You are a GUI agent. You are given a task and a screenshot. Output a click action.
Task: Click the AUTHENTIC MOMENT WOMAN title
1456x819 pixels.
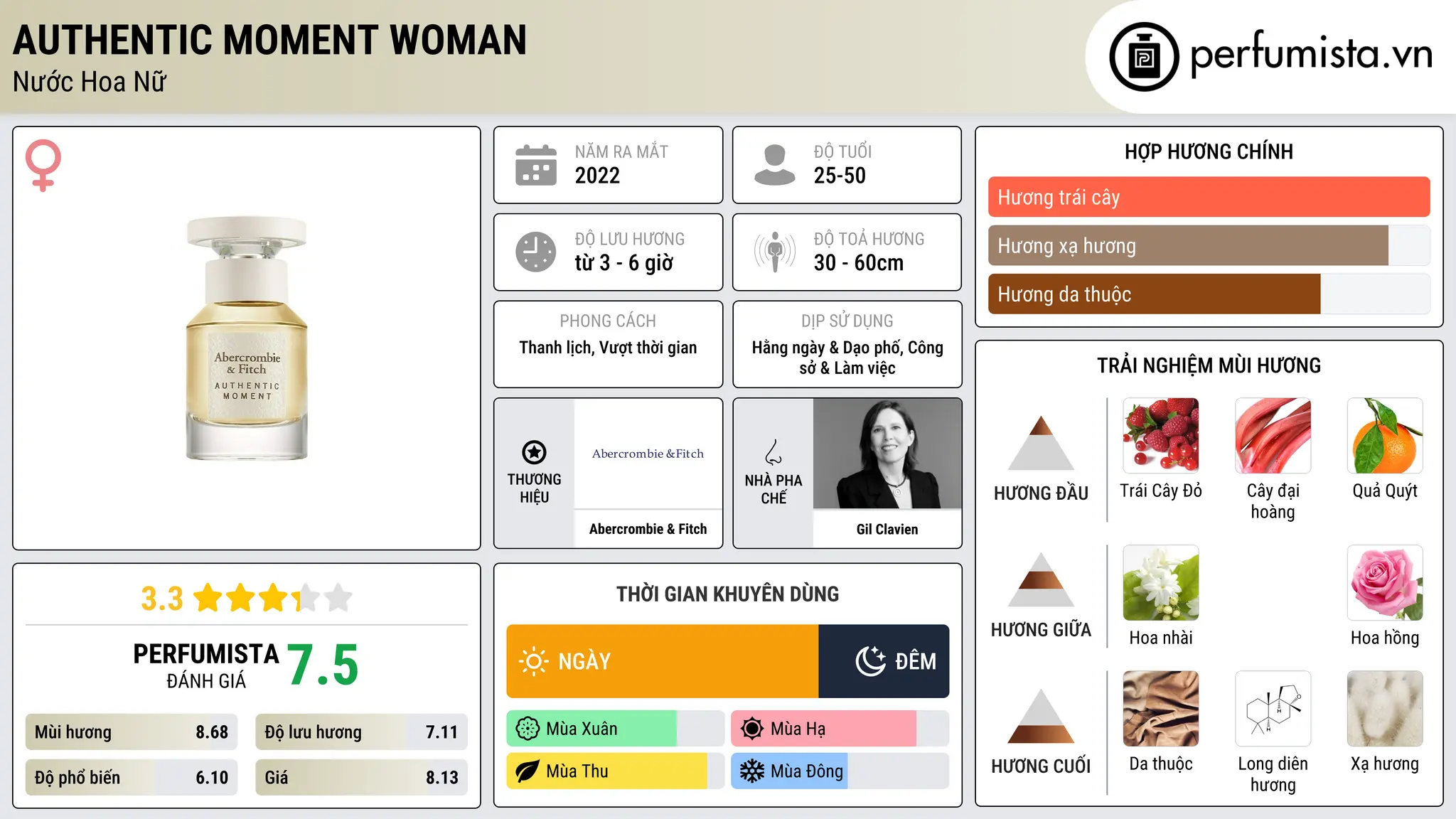pyautogui.click(x=270, y=40)
